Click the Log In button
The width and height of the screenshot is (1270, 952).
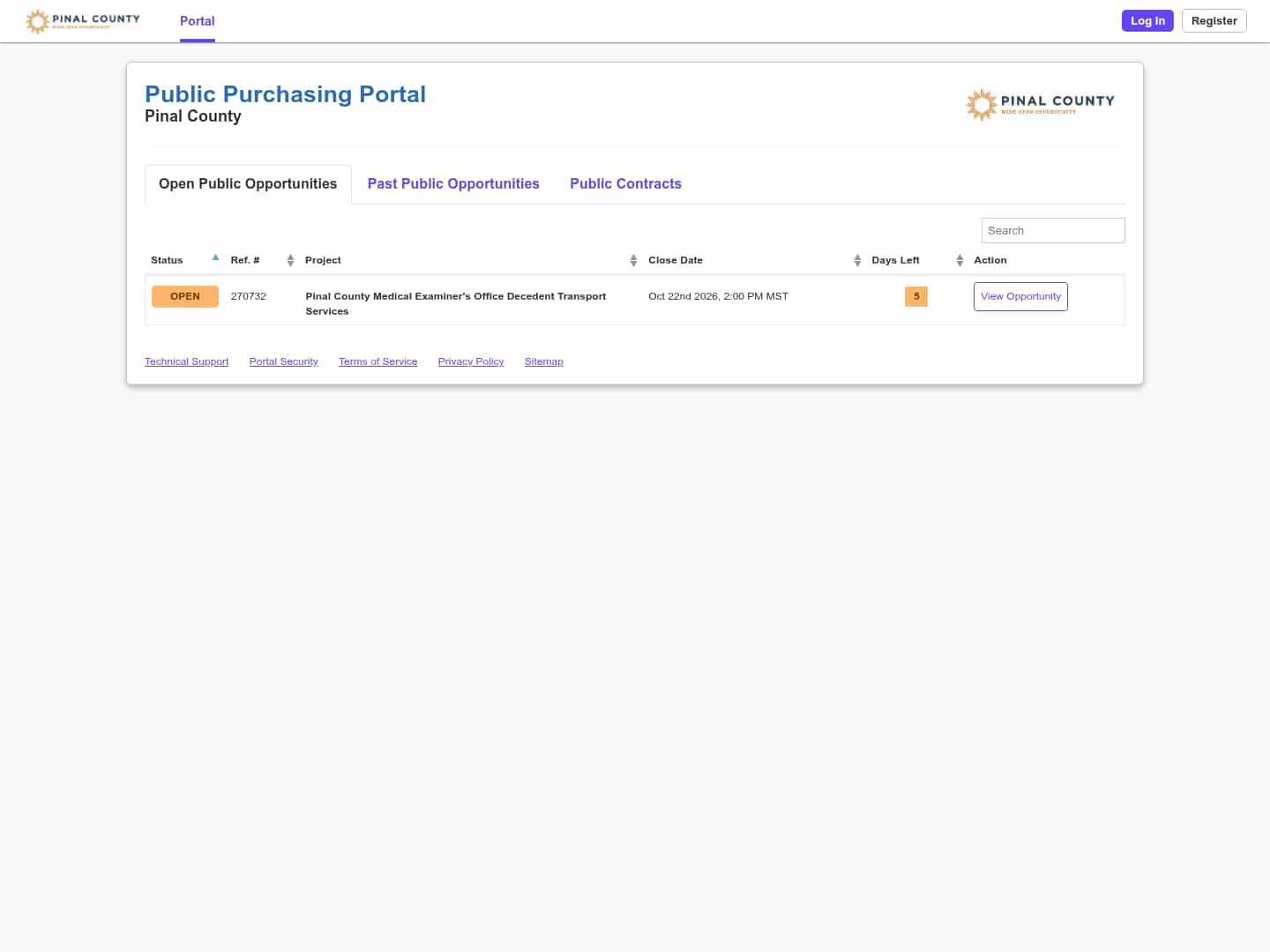1147,21
